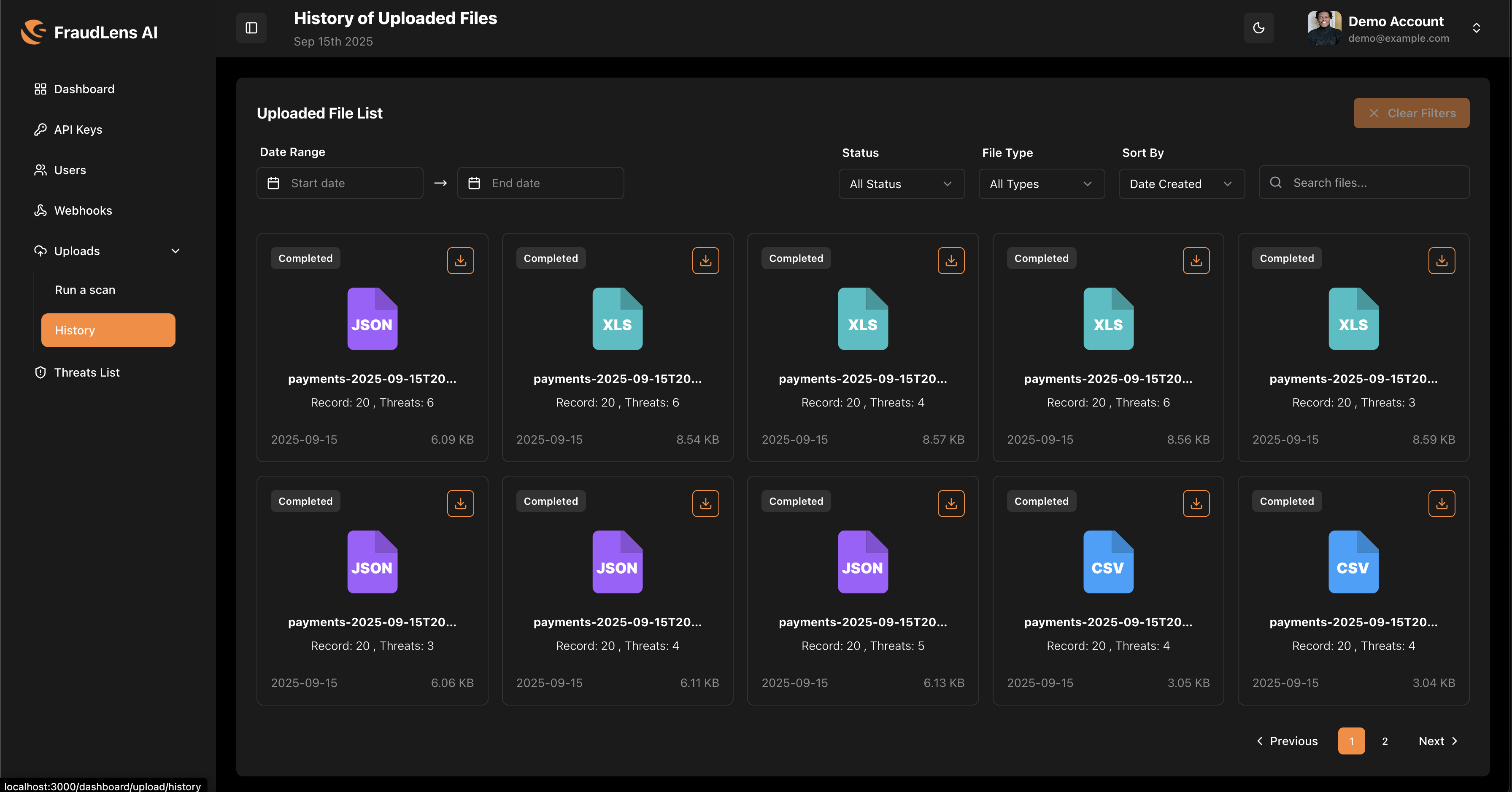The image size is (1512, 792).
Task: Collapse the Uploads sidebar section
Action: click(x=175, y=251)
